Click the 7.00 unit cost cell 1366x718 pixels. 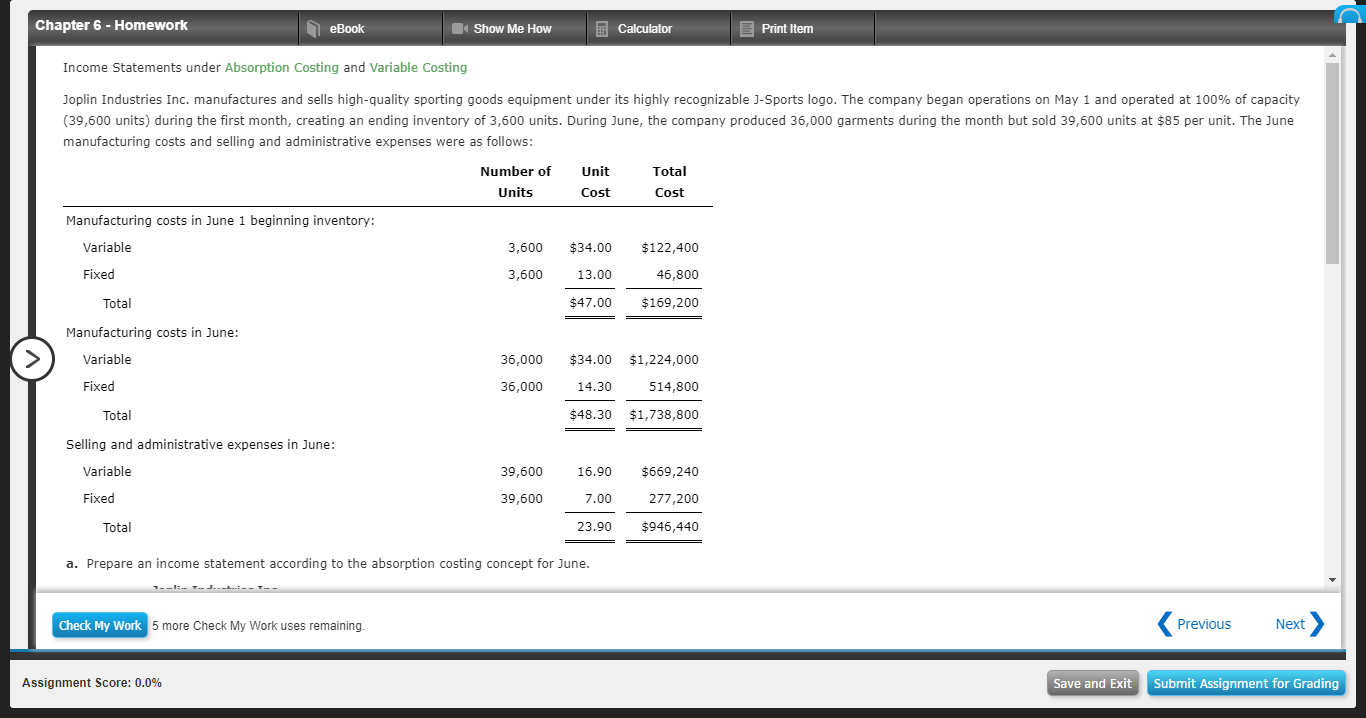598,498
